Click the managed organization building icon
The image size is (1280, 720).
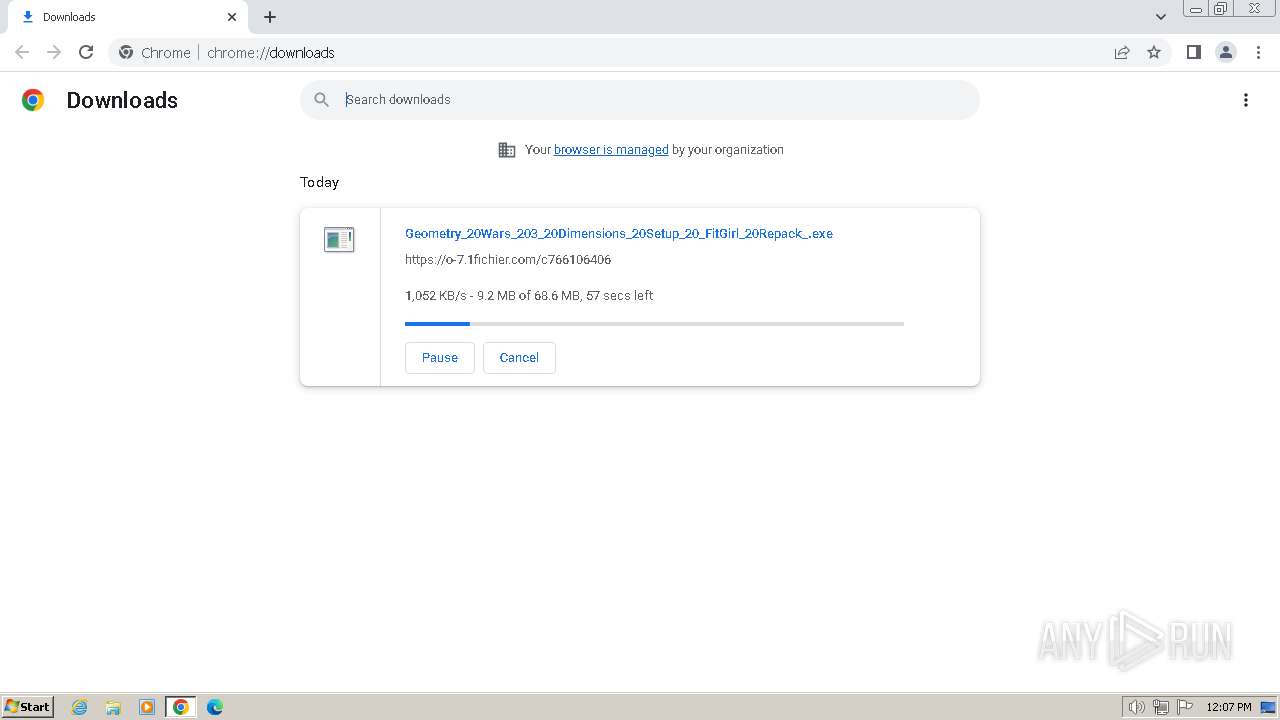(x=507, y=150)
